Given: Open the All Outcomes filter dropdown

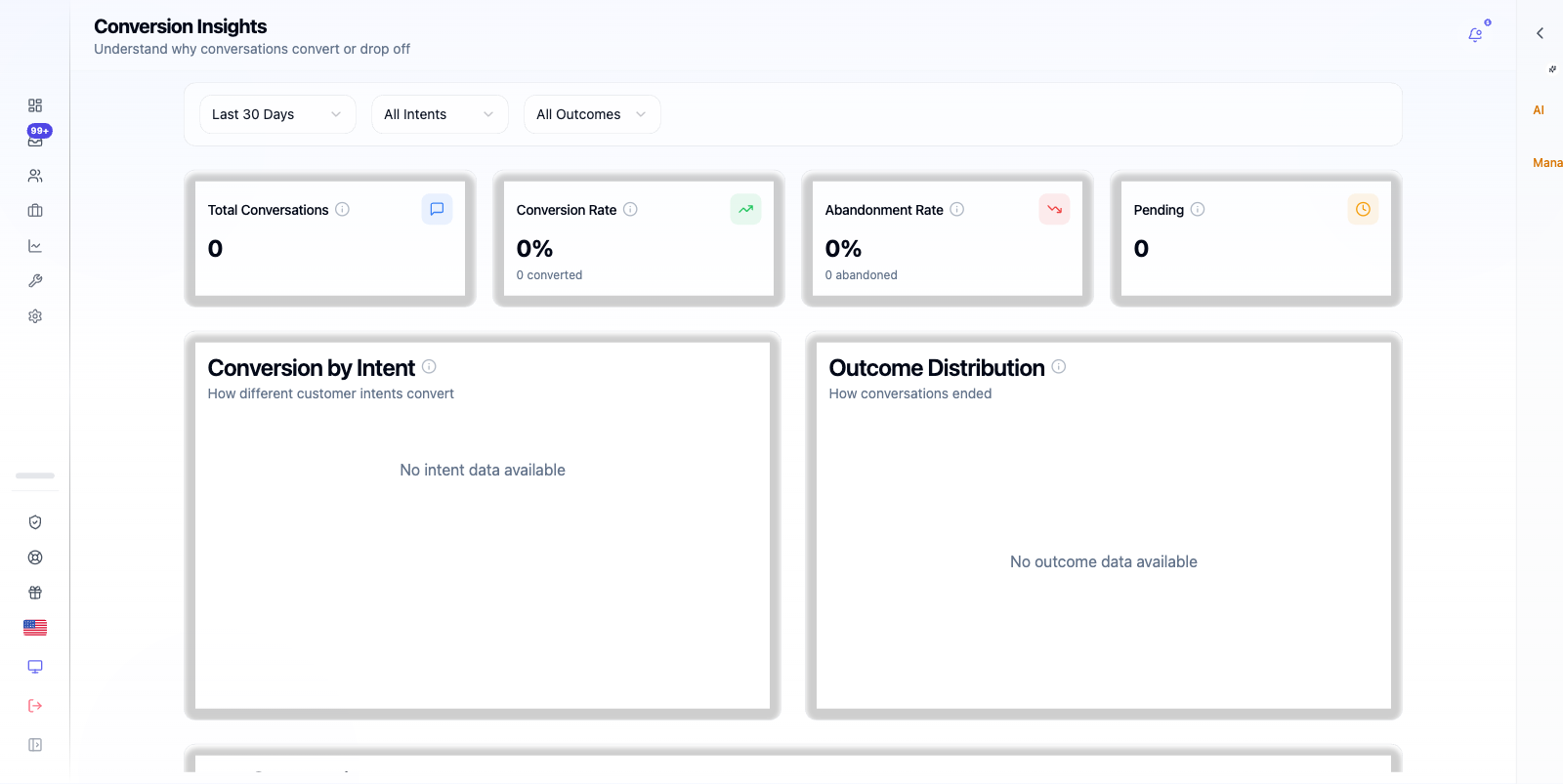Looking at the screenshot, I should click(592, 114).
